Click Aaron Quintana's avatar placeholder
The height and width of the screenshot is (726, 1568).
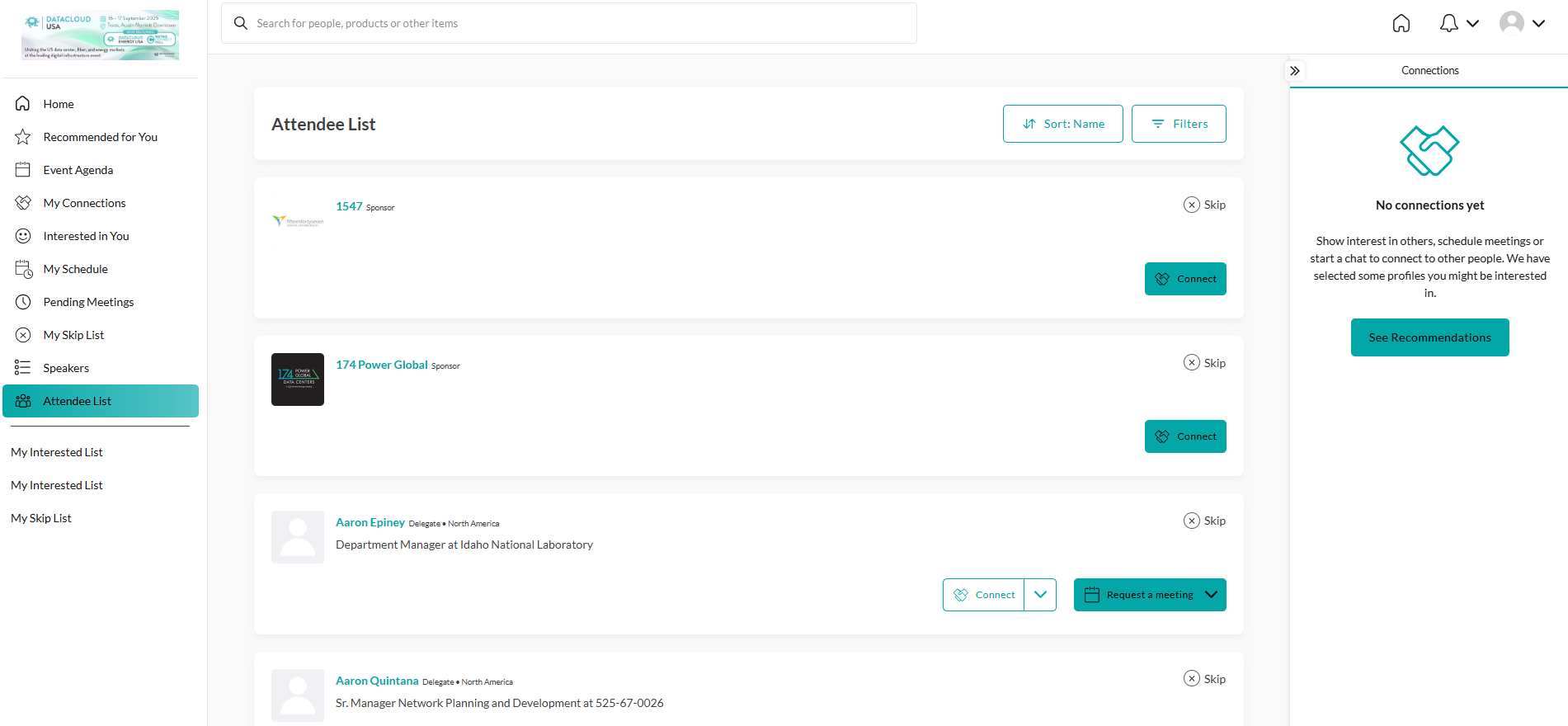298,695
